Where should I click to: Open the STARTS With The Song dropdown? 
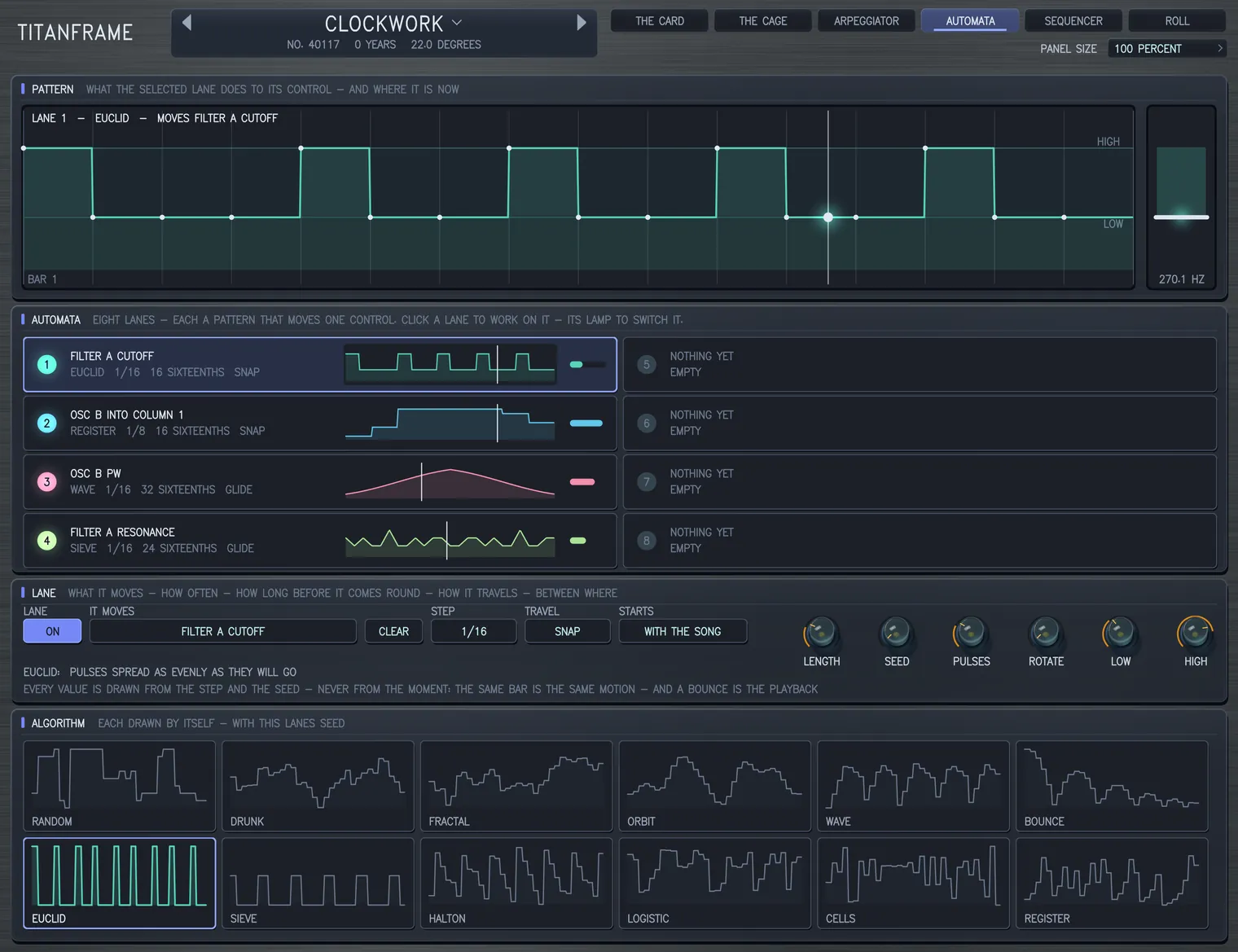(683, 631)
